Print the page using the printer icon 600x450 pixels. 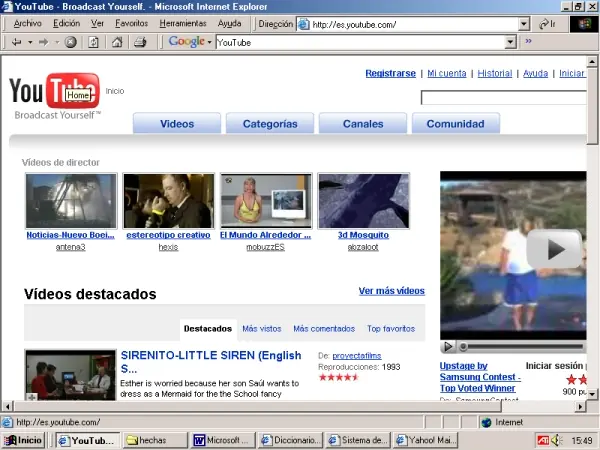point(140,42)
